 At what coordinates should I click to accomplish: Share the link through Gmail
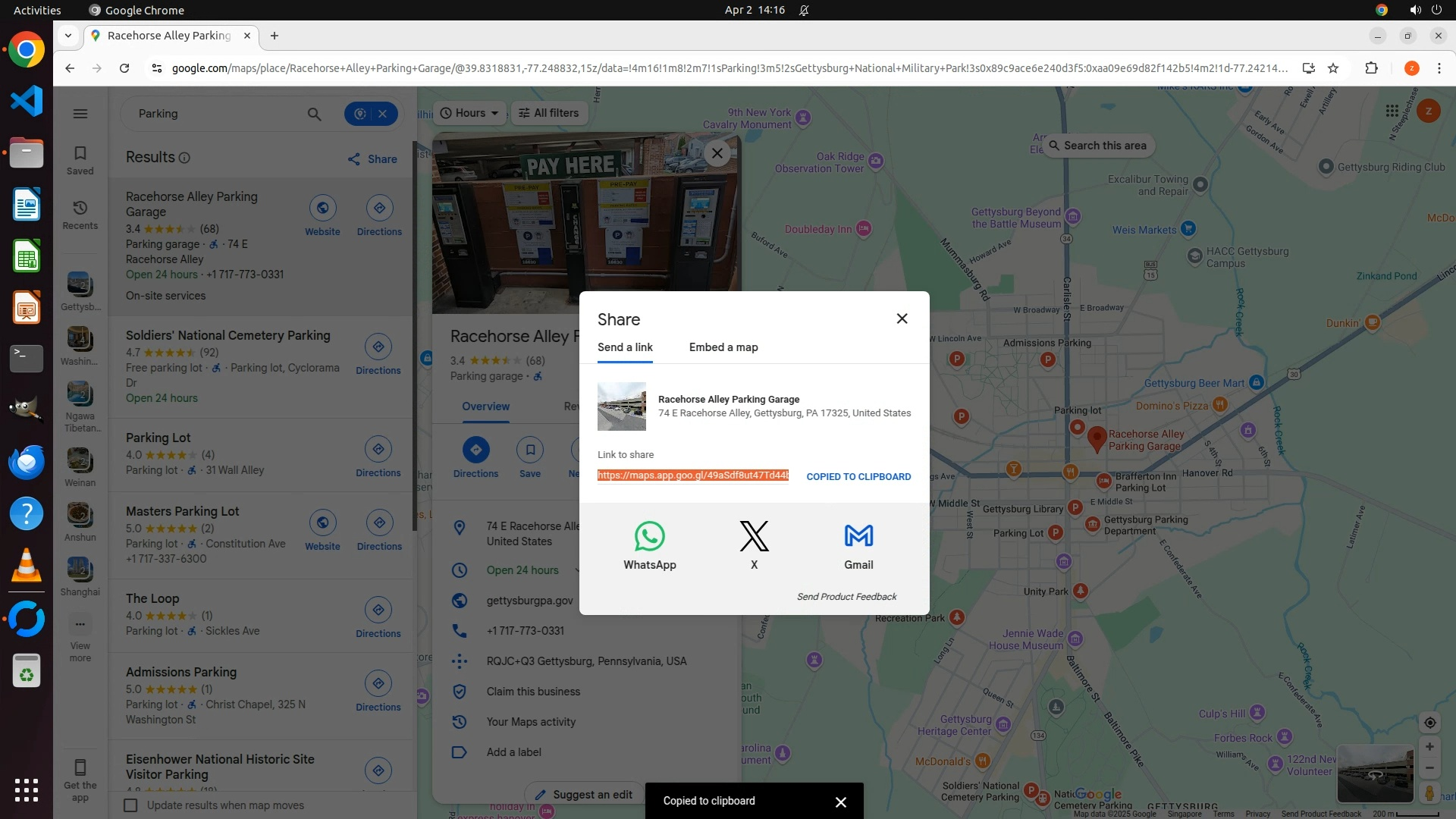click(858, 537)
